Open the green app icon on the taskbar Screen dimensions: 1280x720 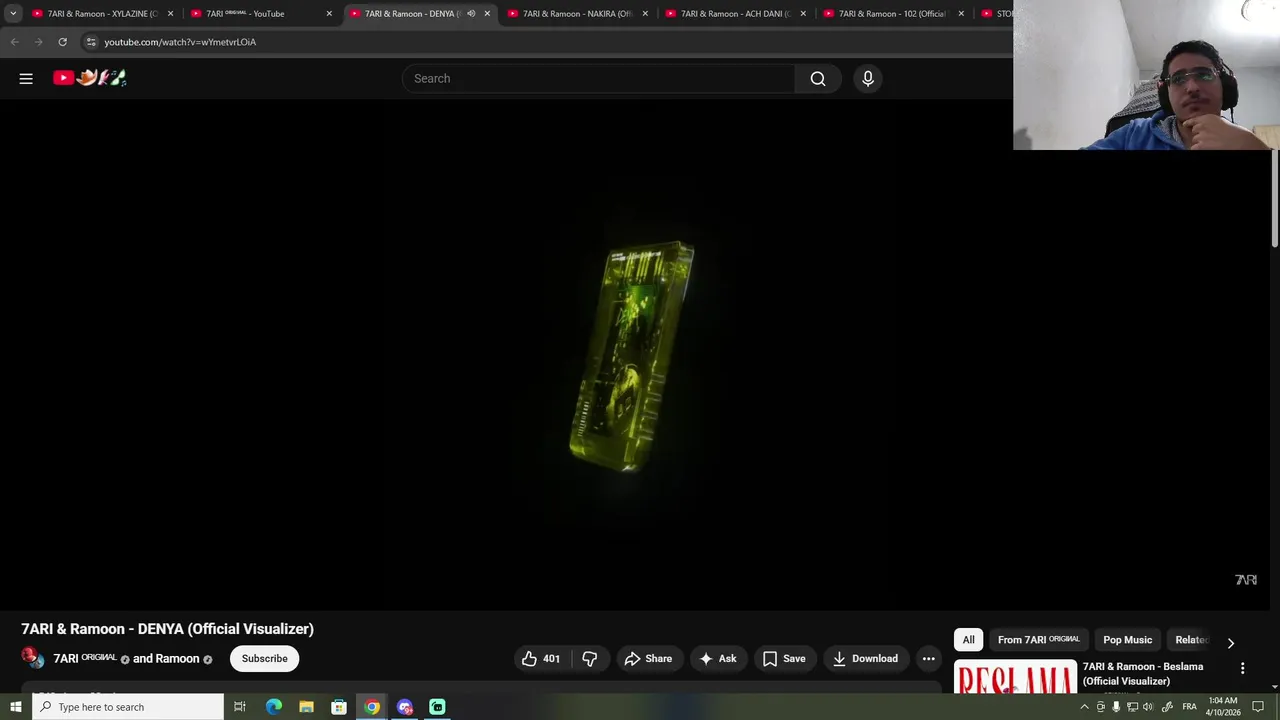click(x=437, y=707)
